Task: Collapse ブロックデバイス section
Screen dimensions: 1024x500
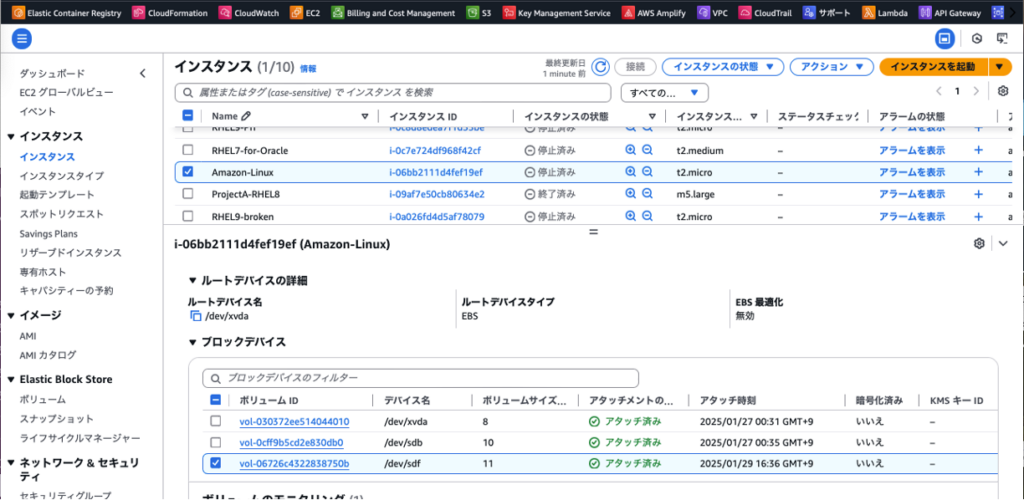Action: 192,342
